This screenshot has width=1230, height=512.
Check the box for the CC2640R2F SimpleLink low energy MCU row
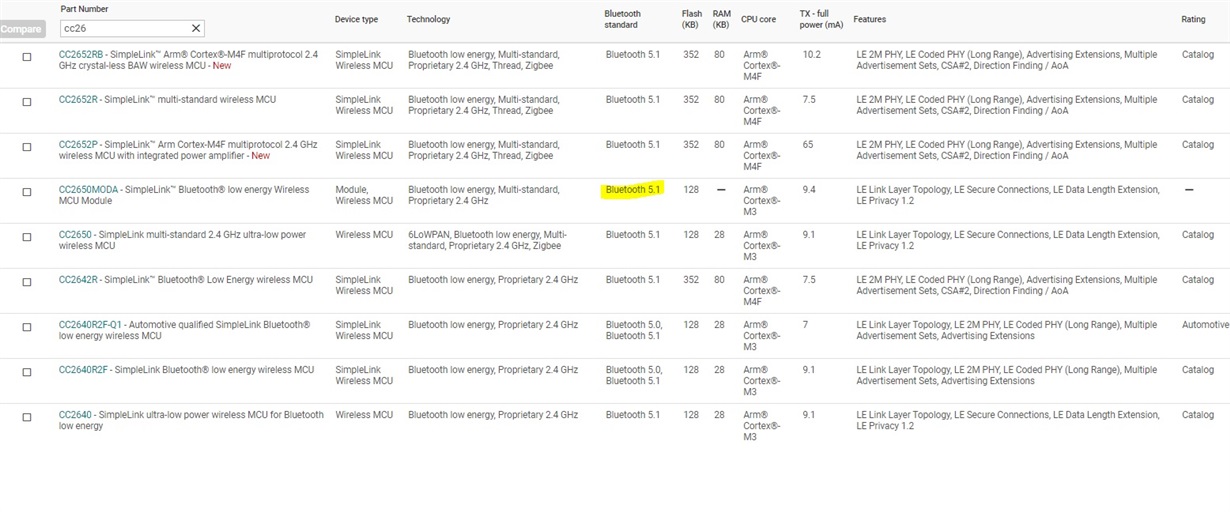[x=27, y=372]
